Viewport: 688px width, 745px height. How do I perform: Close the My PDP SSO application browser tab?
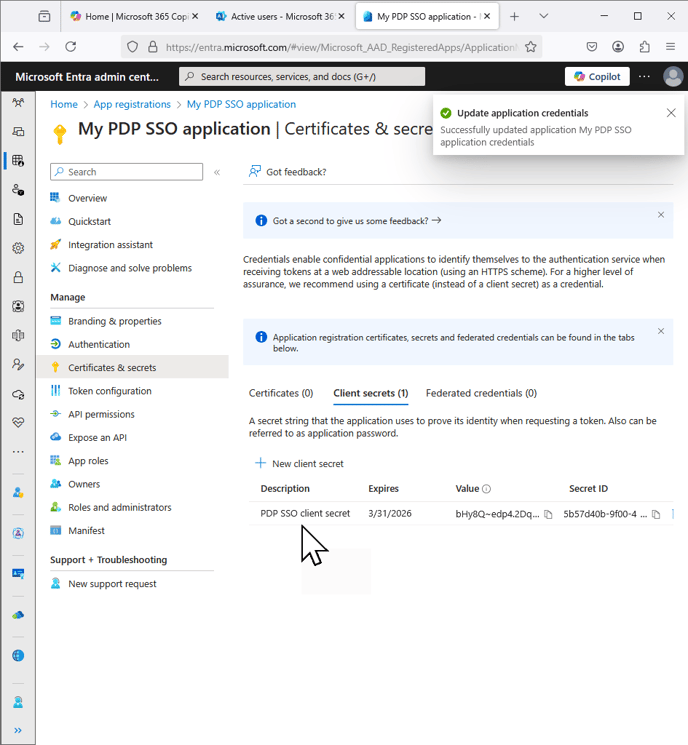click(x=487, y=17)
